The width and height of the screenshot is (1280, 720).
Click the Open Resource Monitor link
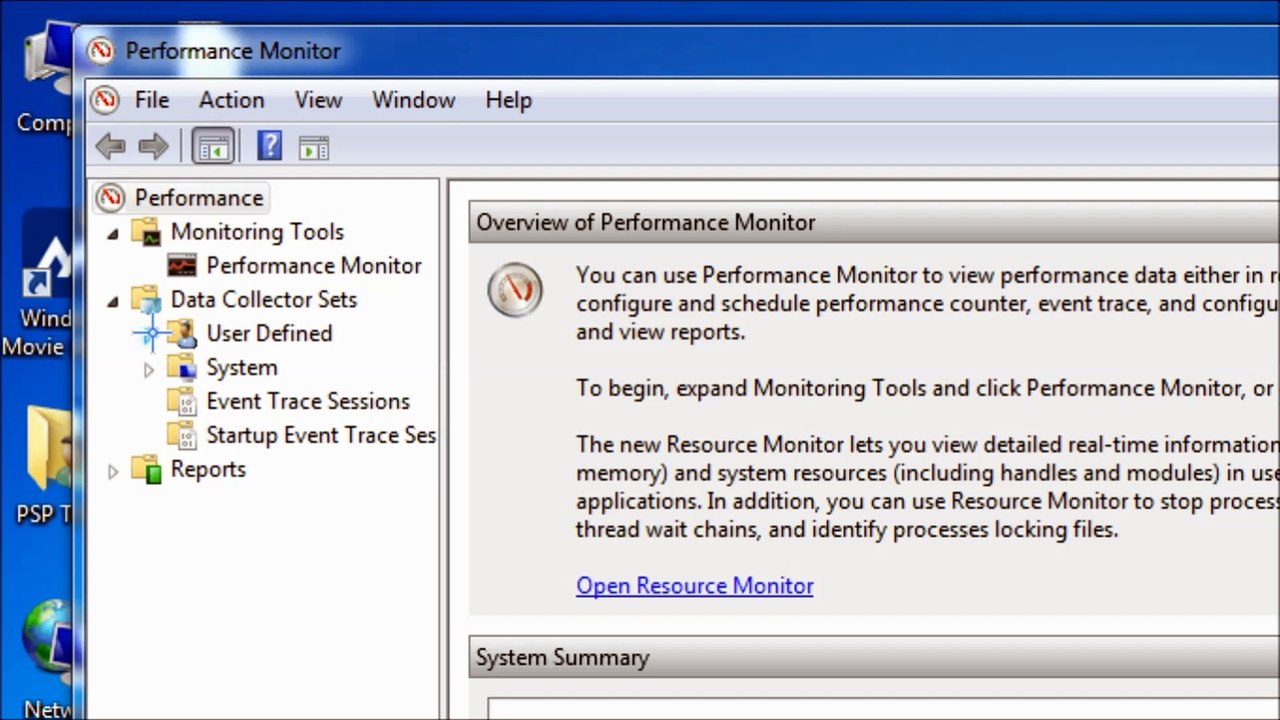pyautogui.click(x=694, y=586)
